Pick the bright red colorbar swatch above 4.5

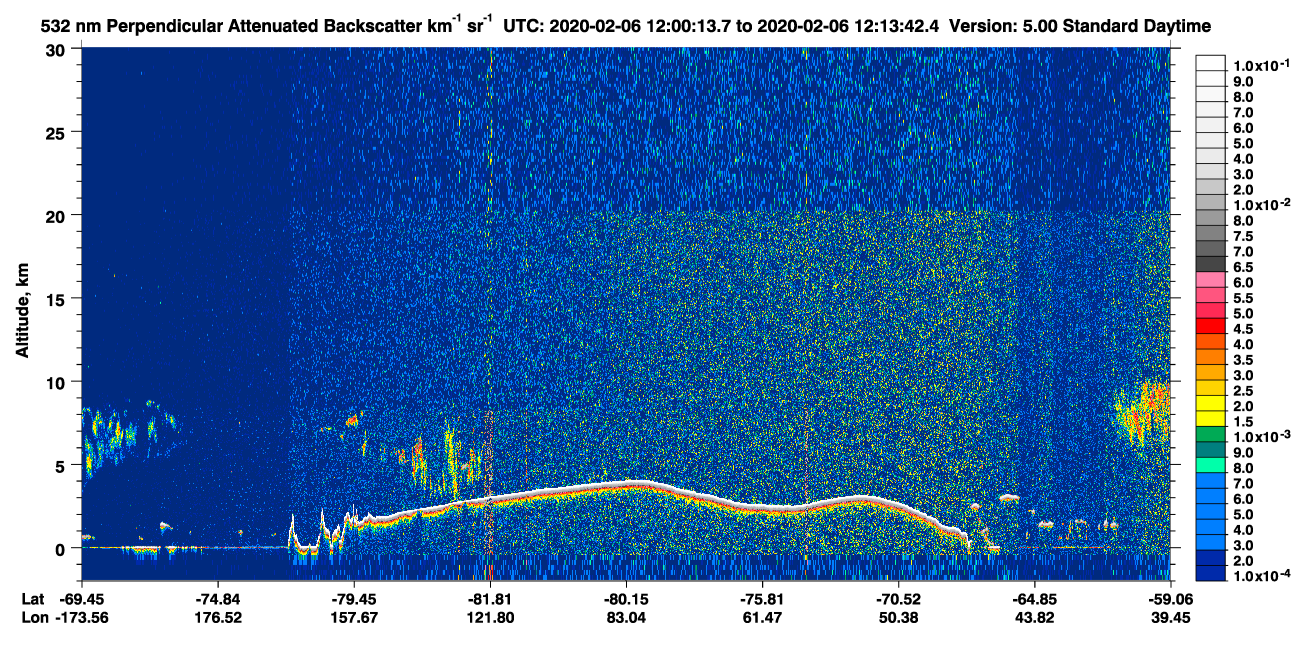coord(1210,325)
